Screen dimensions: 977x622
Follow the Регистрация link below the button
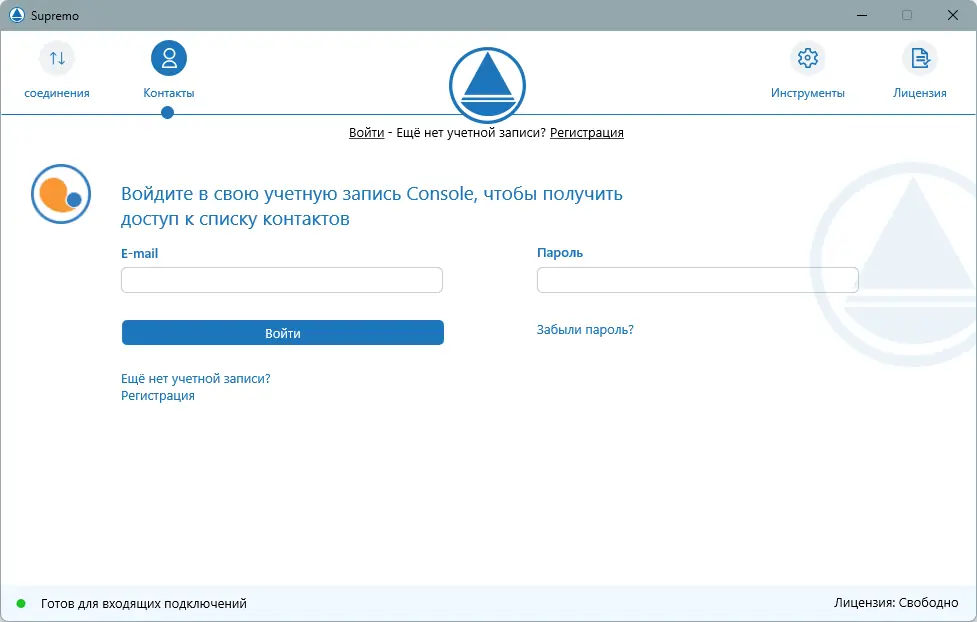158,396
